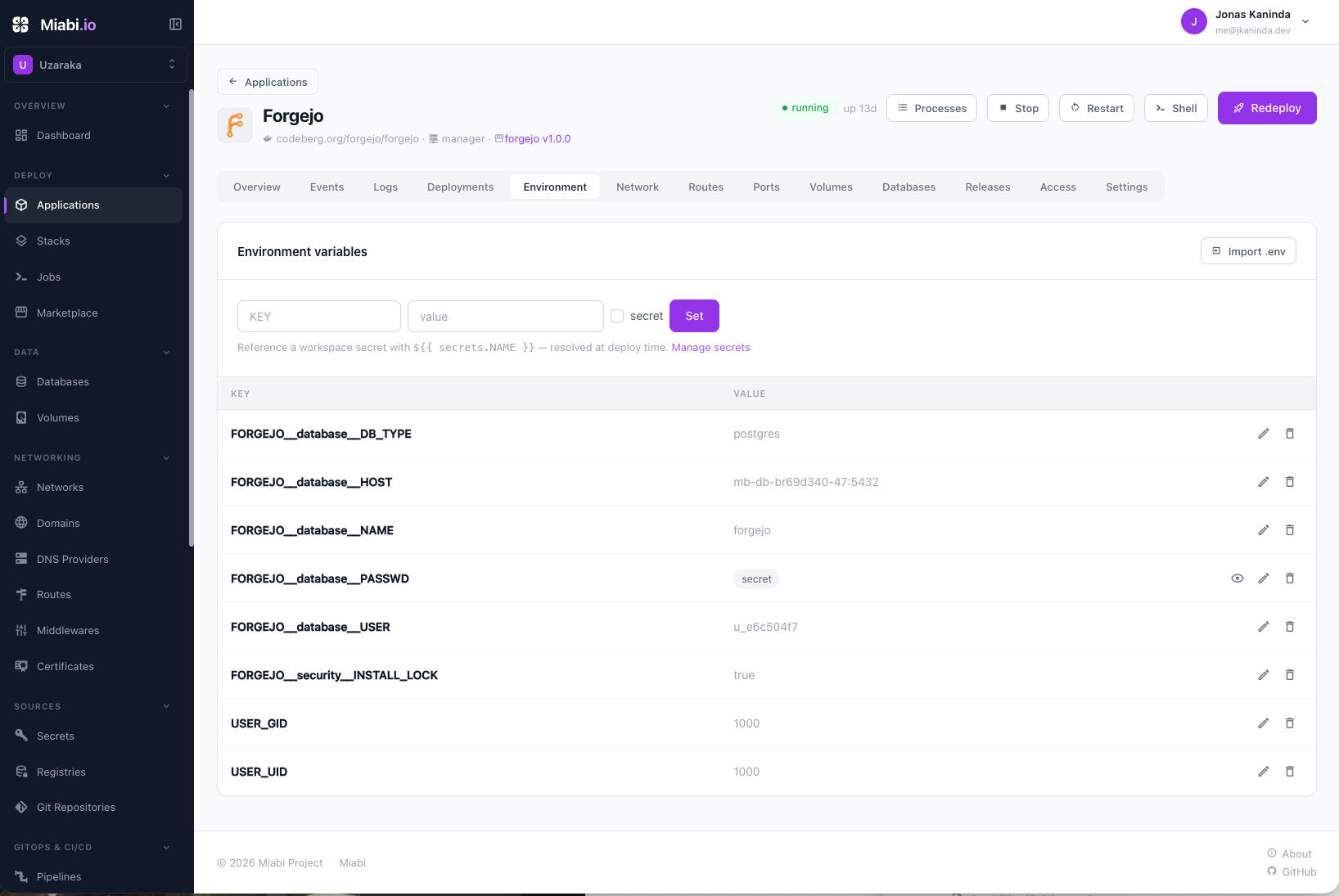Open the GitHub footer link
The width and height of the screenshot is (1339, 896).
1292,871
